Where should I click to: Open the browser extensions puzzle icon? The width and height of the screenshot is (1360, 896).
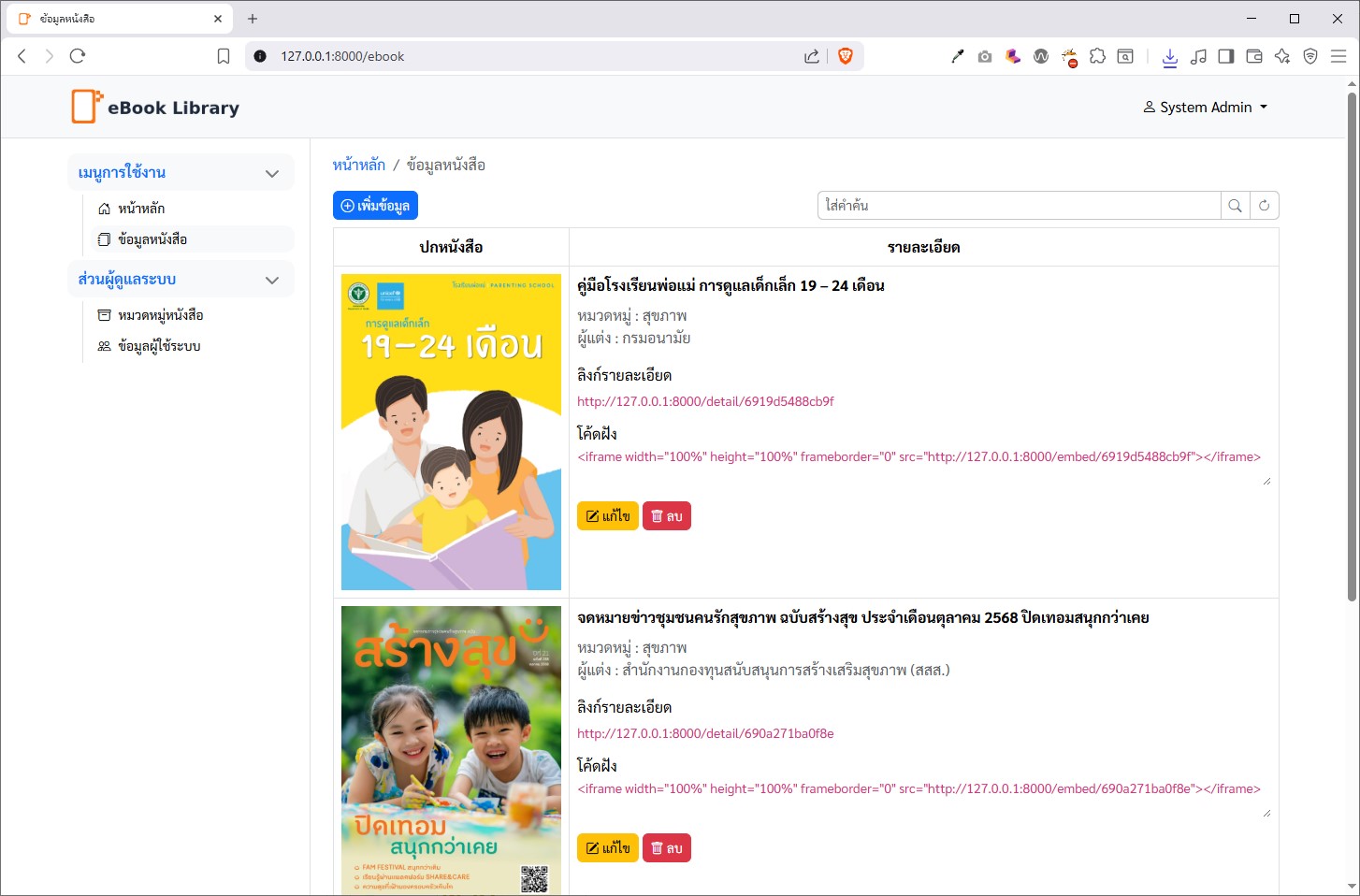pyautogui.click(x=1097, y=56)
